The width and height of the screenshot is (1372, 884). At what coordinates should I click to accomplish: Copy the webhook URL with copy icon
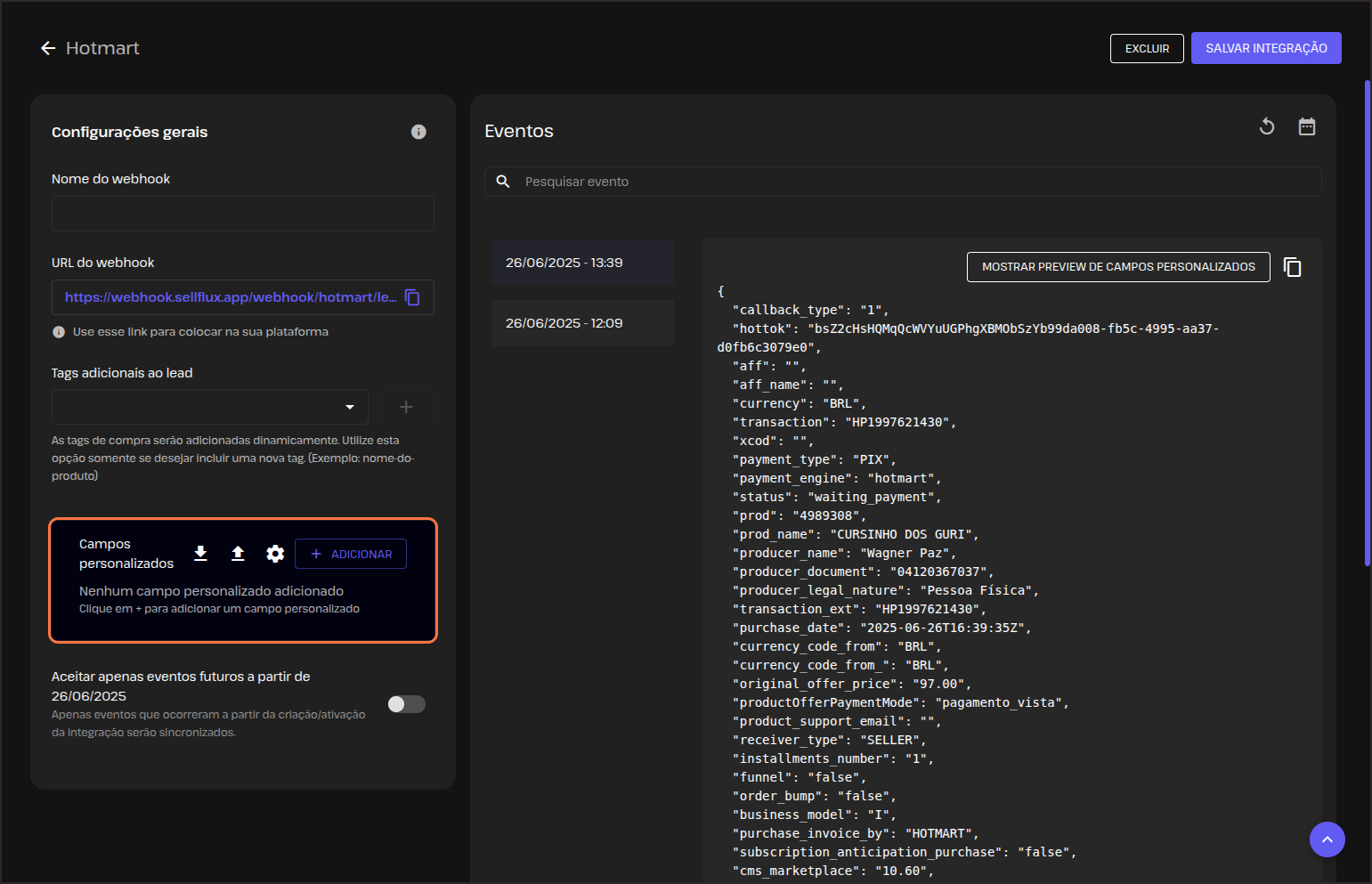(x=412, y=297)
